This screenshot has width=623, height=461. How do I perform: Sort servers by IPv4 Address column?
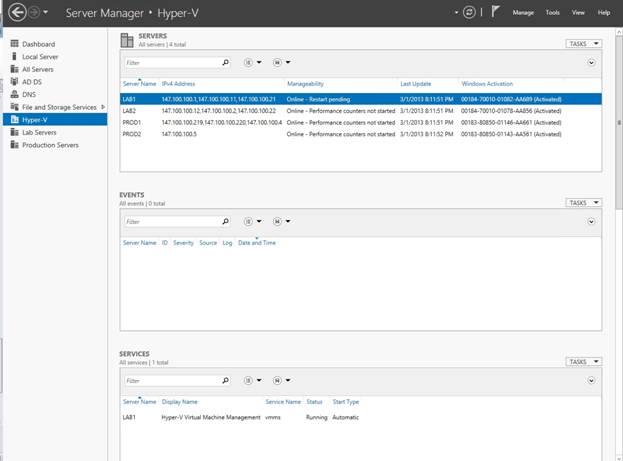(x=178, y=84)
